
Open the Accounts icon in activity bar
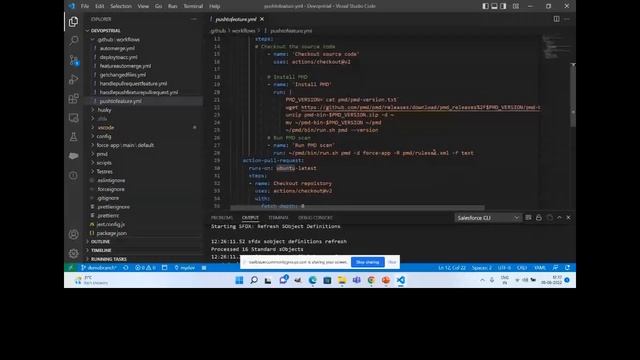pos(73,234)
